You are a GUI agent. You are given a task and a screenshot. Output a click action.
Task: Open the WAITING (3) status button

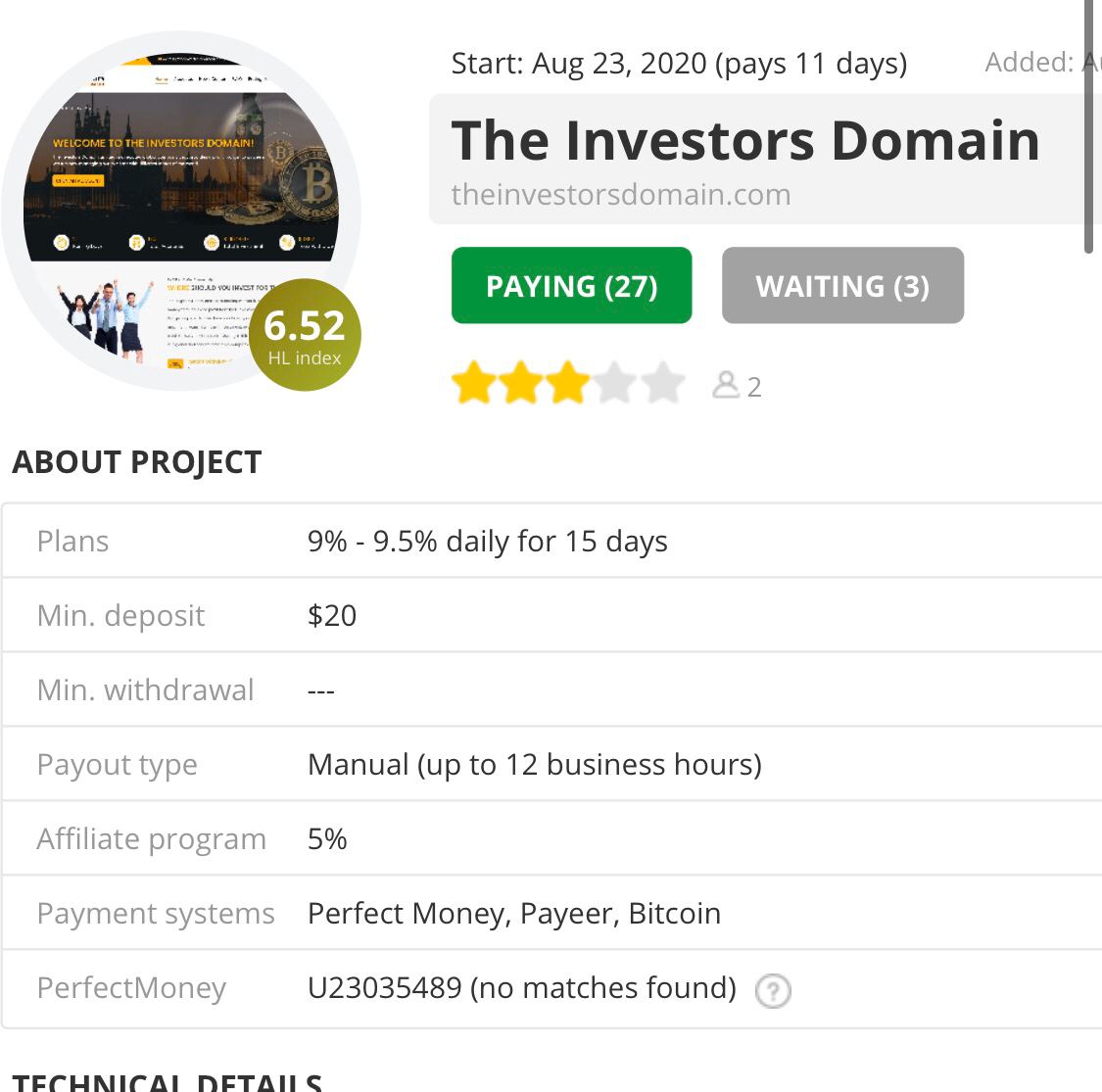842,285
